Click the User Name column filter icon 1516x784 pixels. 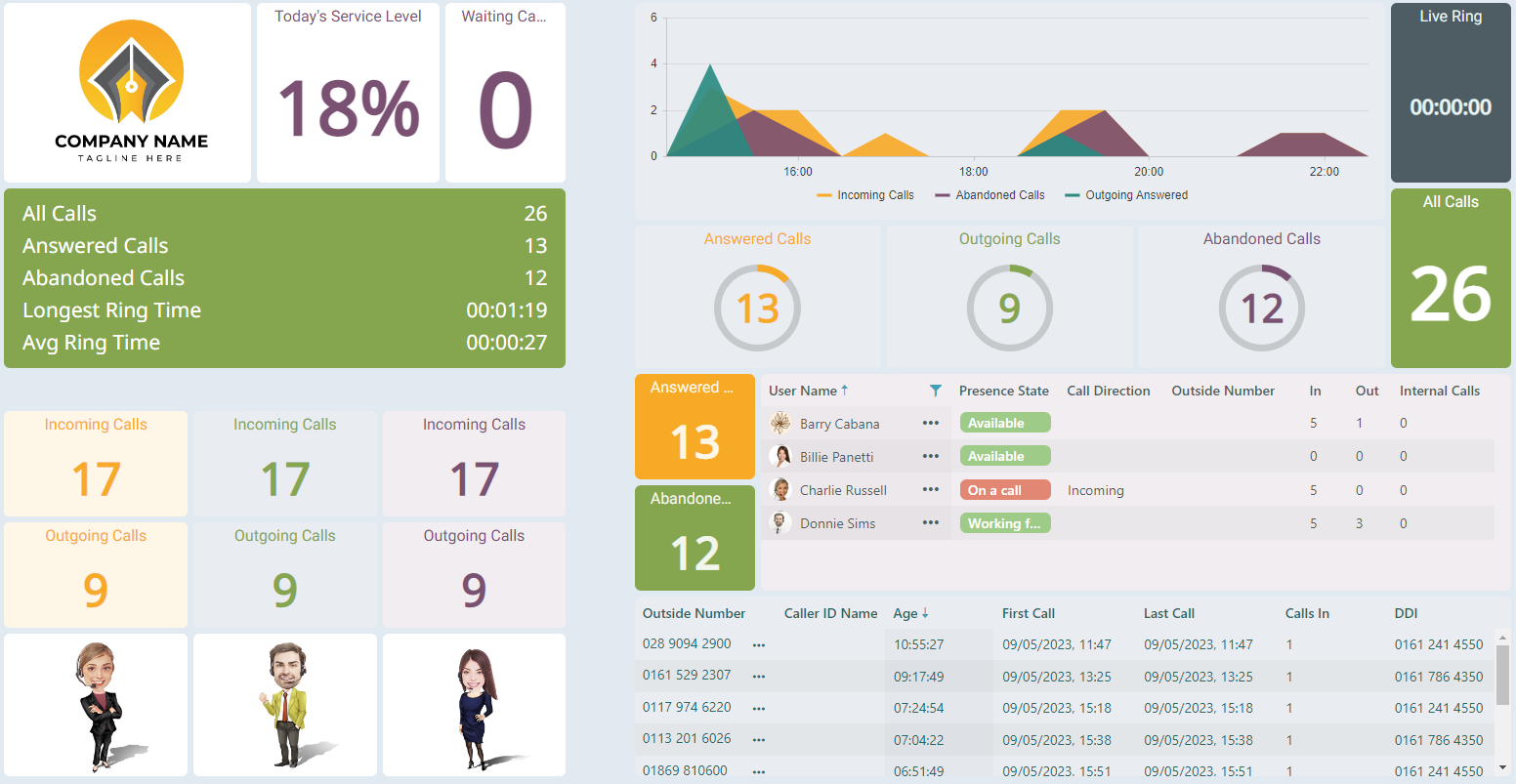pos(936,391)
